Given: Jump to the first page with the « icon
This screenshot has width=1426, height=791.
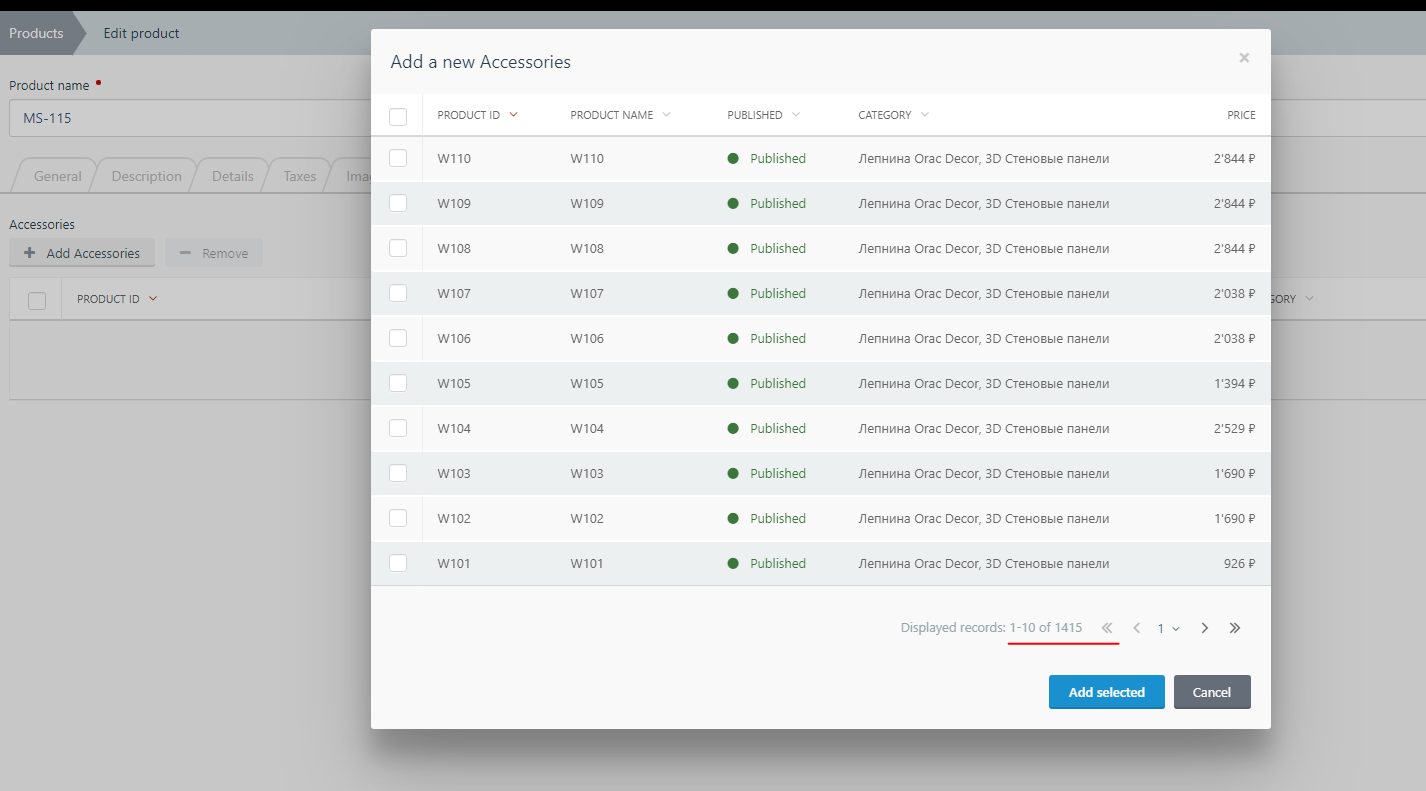Looking at the screenshot, I should tap(1107, 627).
